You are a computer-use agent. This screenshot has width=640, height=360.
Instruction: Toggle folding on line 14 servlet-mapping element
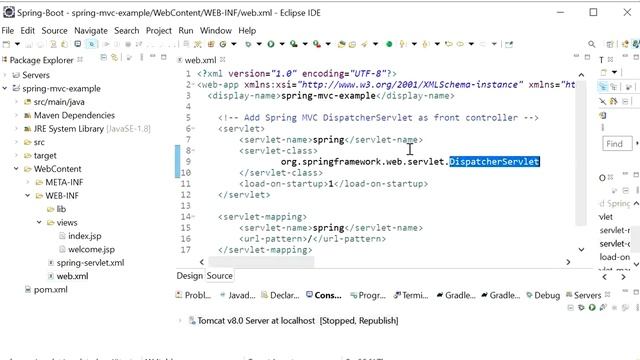click(193, 217)
